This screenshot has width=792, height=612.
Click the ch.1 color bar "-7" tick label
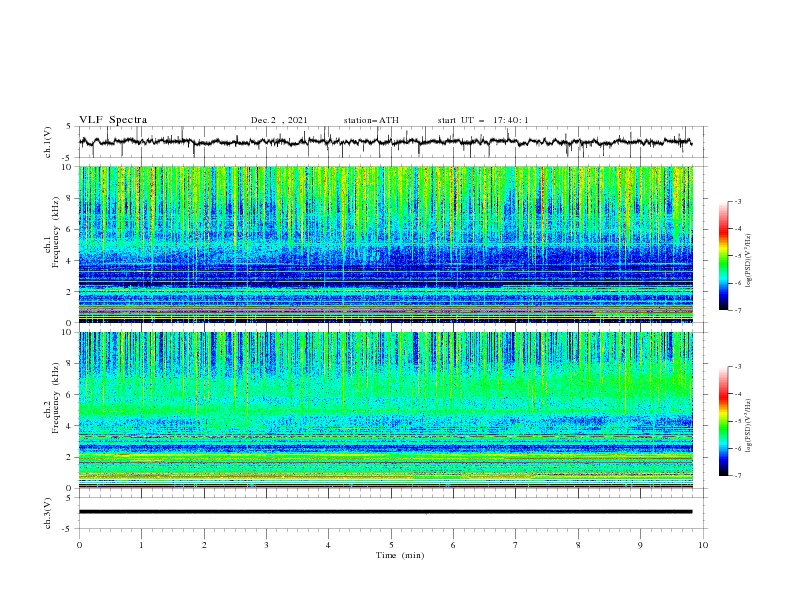(x=737, y=310)
